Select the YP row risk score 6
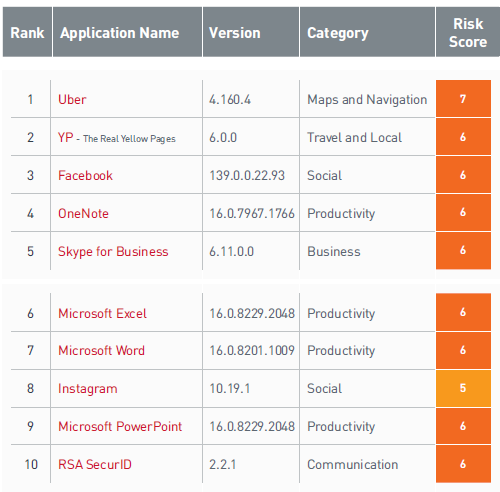Screen dimensions: 500x492 click(463, 137)
